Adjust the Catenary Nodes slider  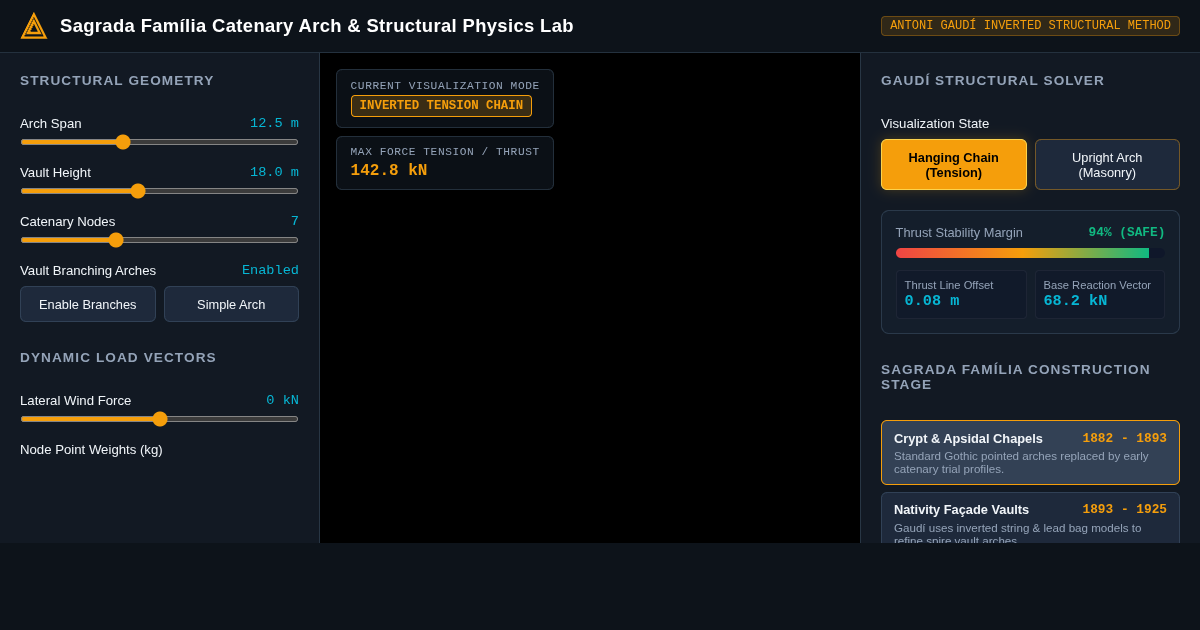[x=159, y=240]
